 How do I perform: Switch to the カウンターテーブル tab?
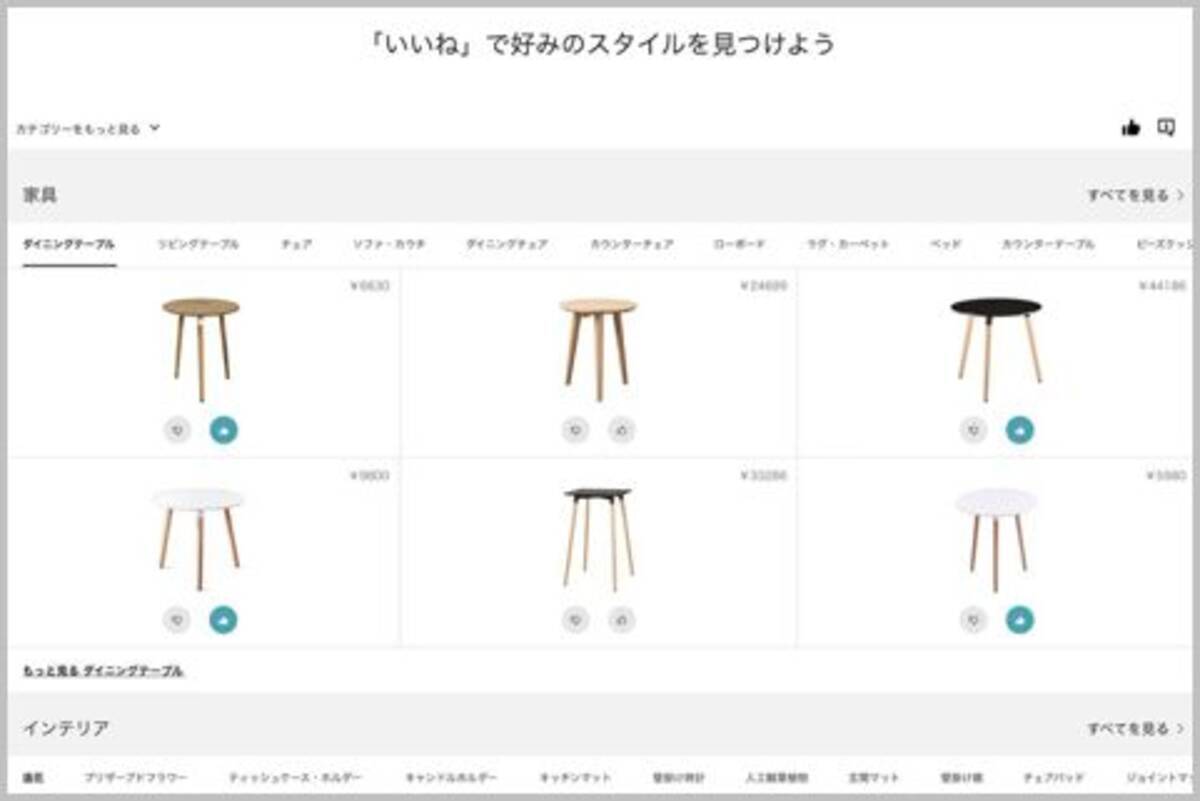1048,244
